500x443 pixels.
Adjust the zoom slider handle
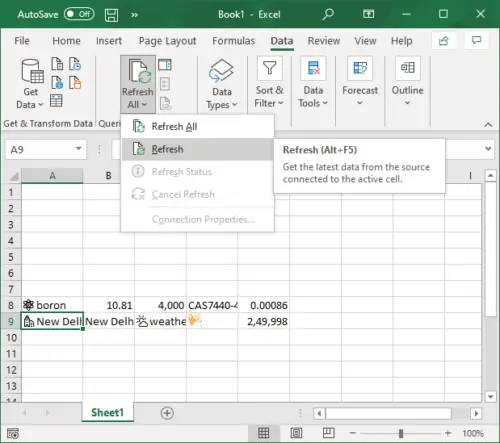point(401,433)
